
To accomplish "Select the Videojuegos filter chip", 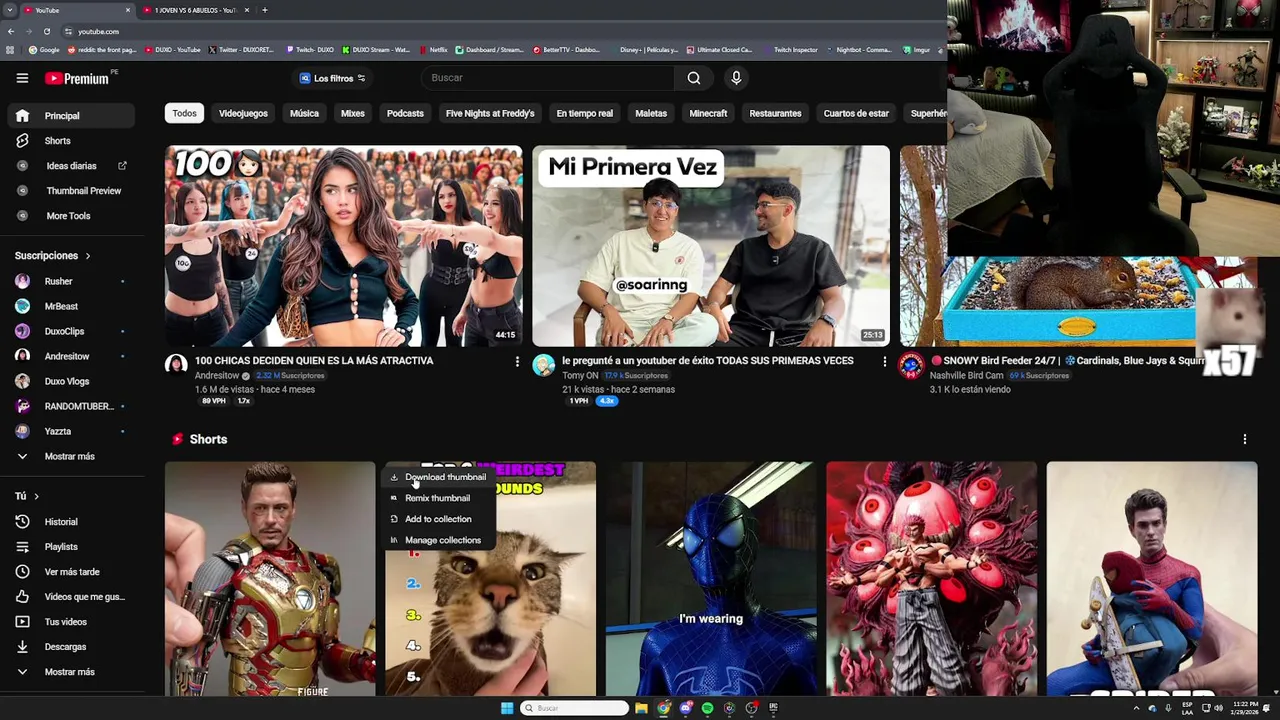I will [243, 114].
